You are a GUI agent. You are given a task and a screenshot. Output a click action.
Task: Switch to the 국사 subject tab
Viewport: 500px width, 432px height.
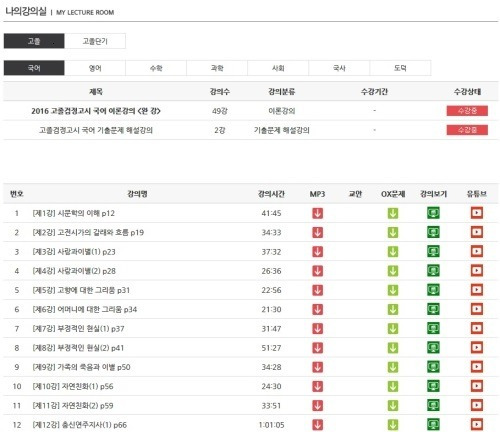pos(339,68)
